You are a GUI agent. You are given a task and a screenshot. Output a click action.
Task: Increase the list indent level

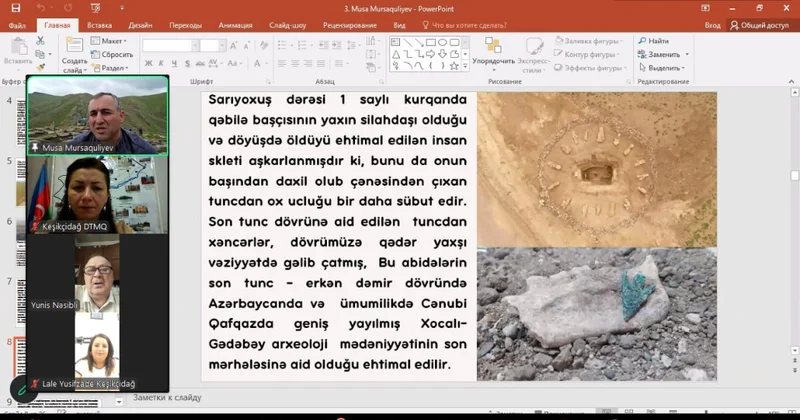tap(336, 46)
